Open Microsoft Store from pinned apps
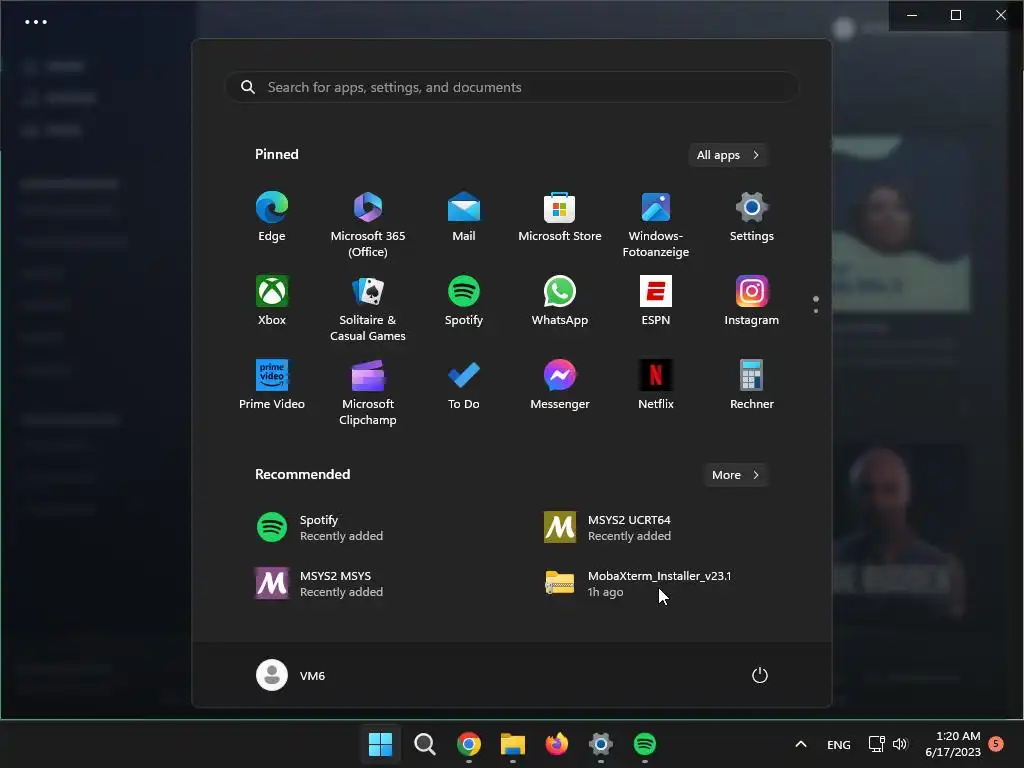1024x768 pixels. coord(560,217)
